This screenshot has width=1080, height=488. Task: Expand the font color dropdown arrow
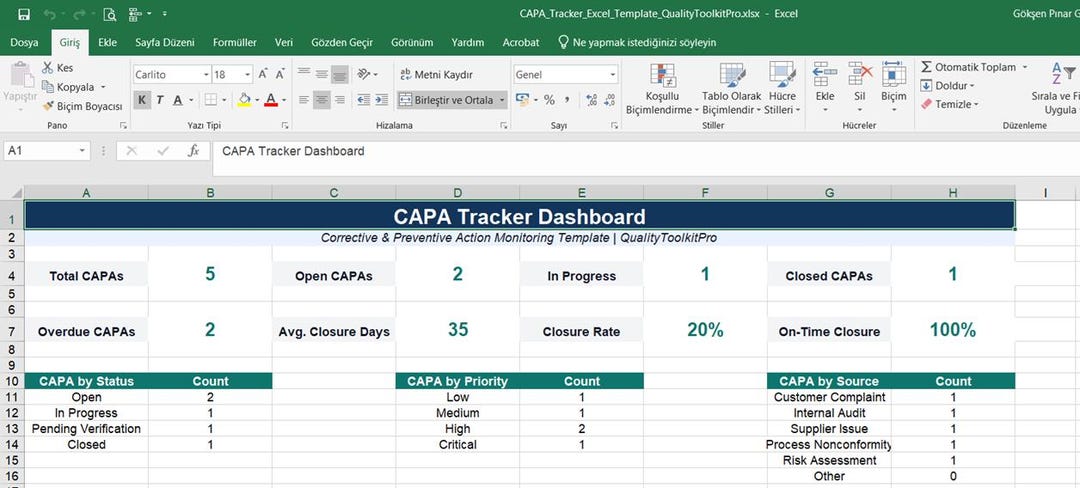283,100
